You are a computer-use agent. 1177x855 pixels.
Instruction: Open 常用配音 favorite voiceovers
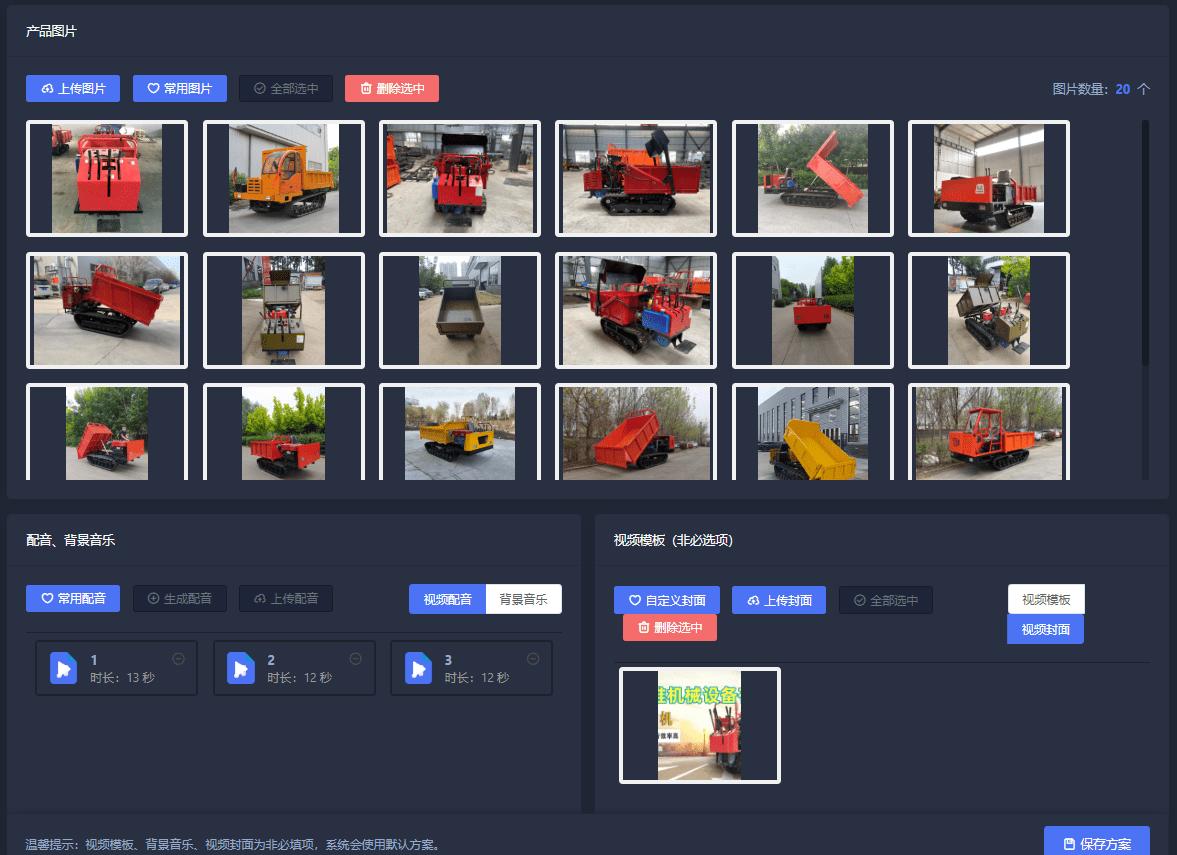click(x=73, y=598)
